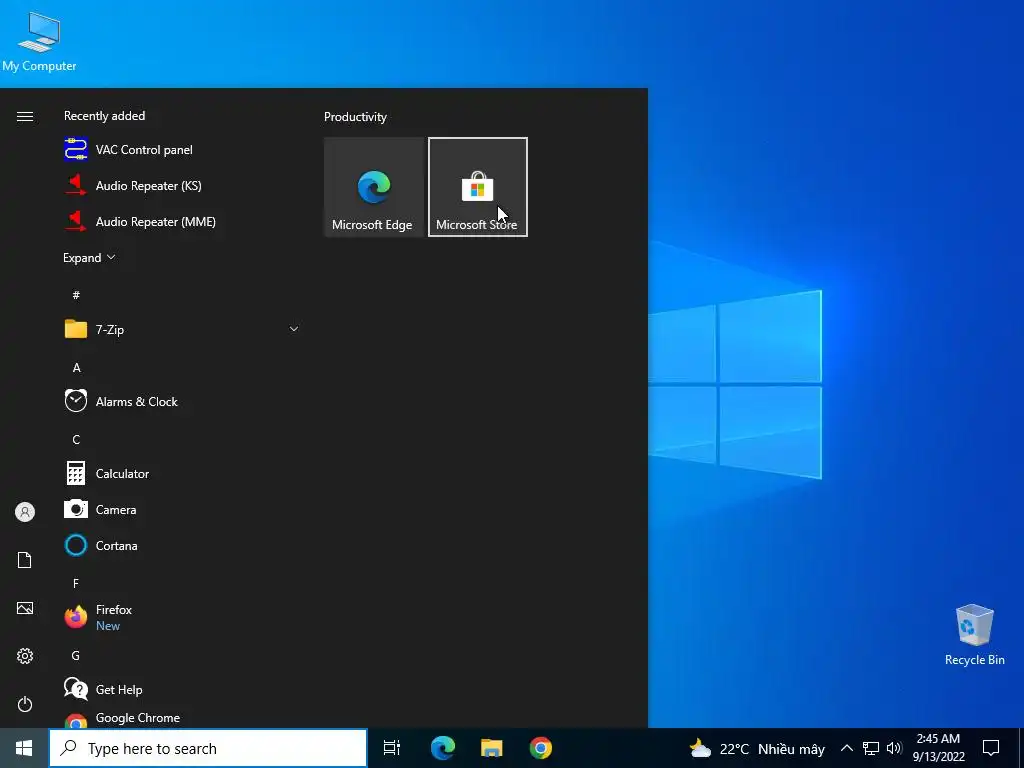Open Audio Repeater (MME)
The width and height of the screenshot is (1024, 768).
click(x=181, y=221)
